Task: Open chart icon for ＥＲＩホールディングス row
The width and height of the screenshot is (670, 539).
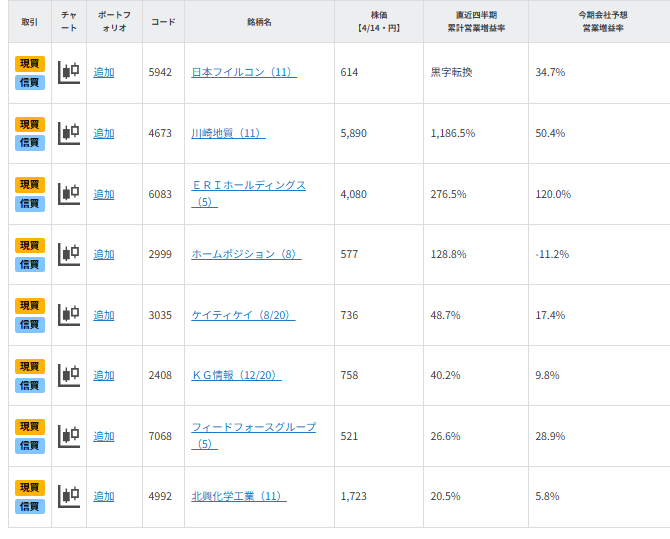Action: (69, 194)
